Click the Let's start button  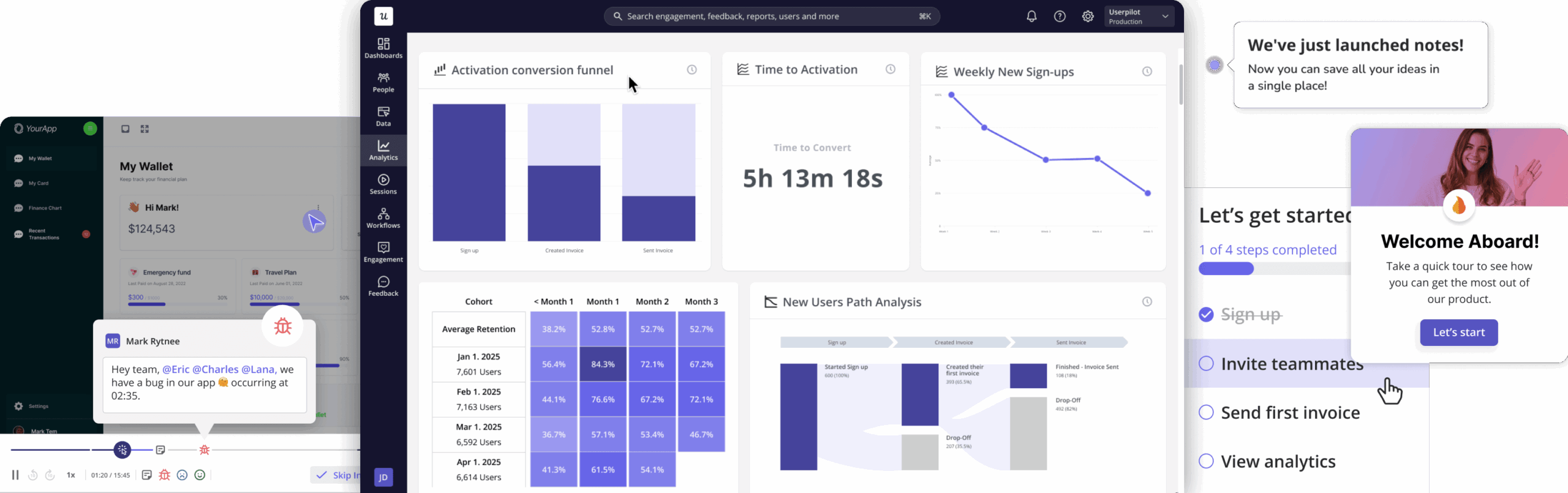[1459, 333]
